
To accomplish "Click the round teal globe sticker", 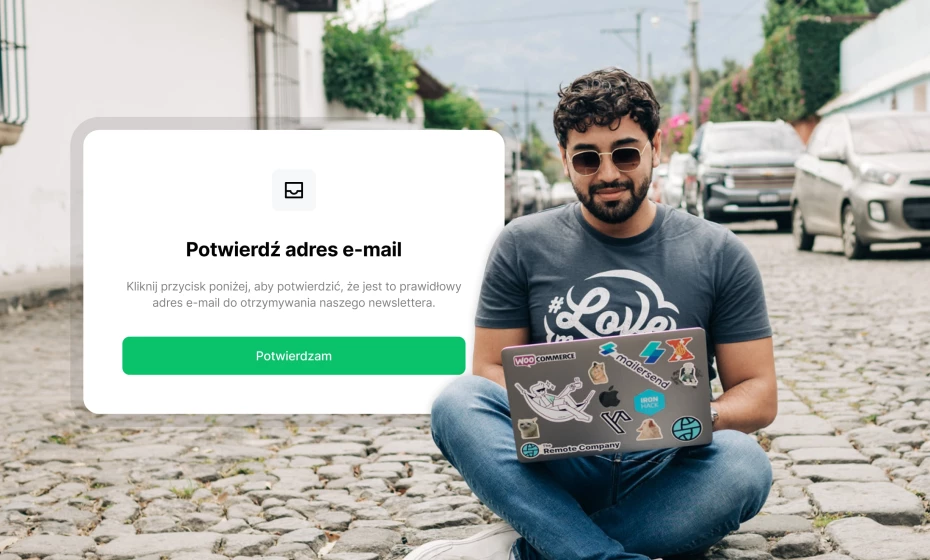I will pyautogui.click(x=686, y=428).
